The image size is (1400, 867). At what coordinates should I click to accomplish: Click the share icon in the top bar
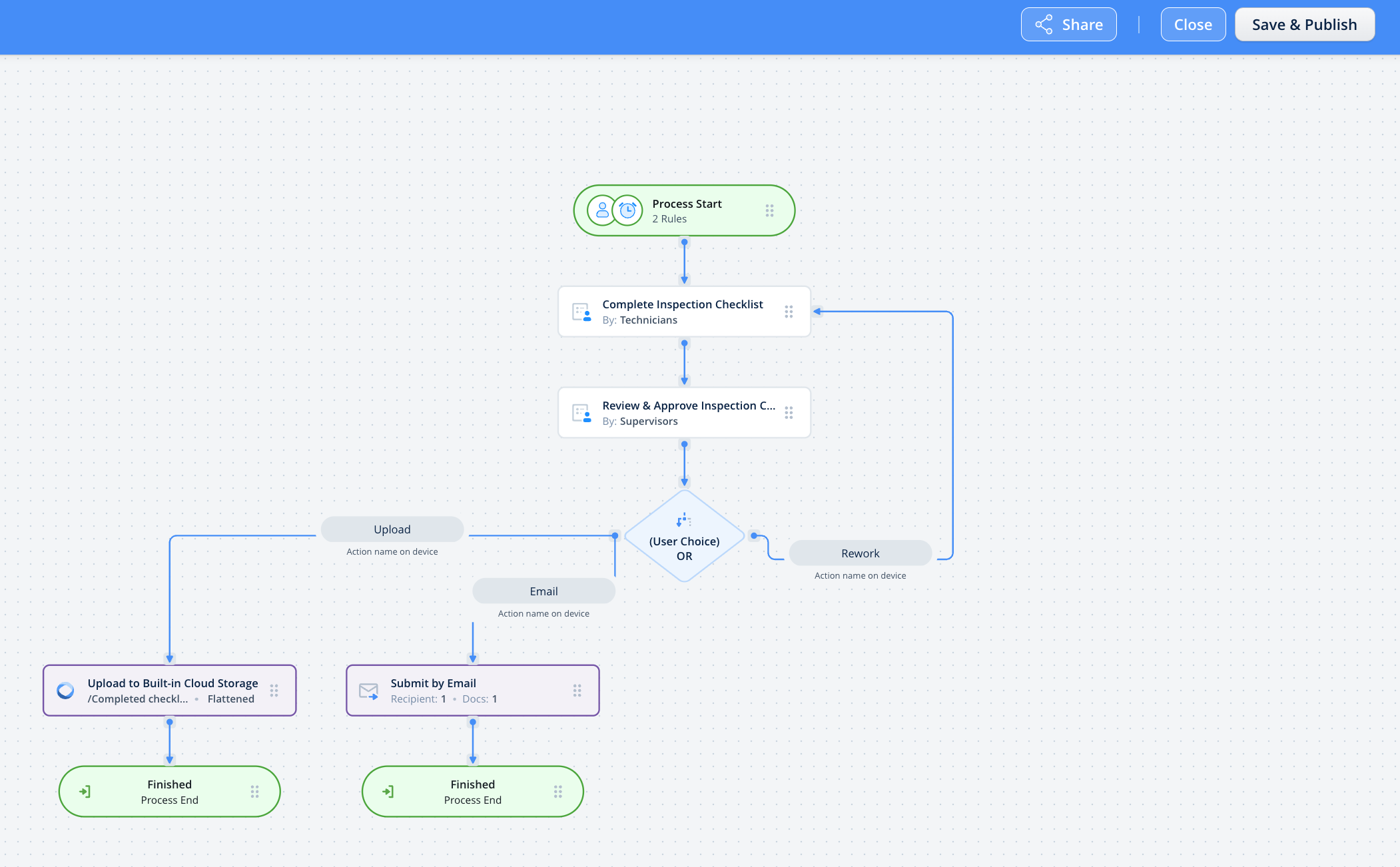pos(1044,25)
